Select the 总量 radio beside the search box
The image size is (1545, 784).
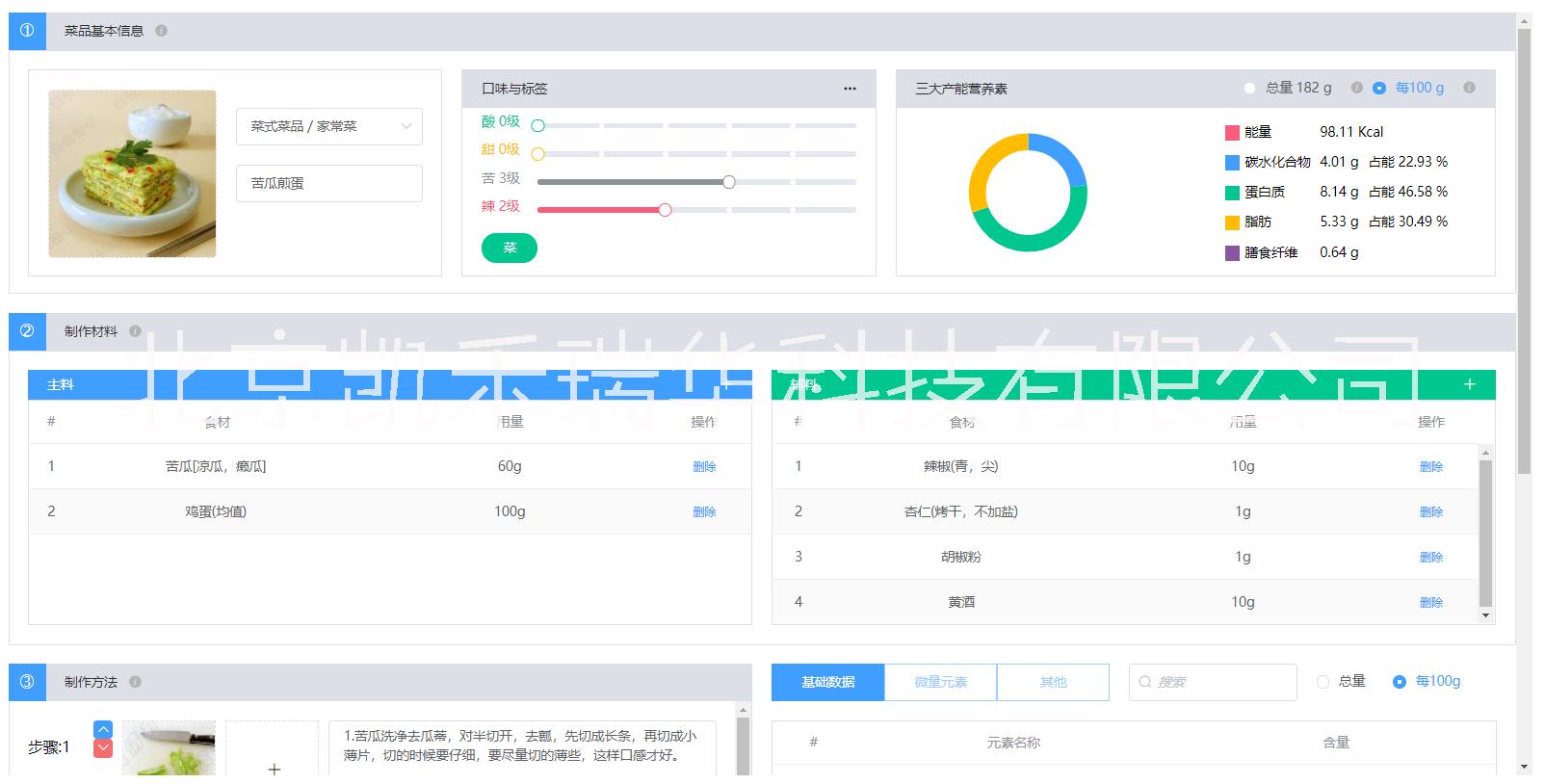click(x=1322, y=682)
